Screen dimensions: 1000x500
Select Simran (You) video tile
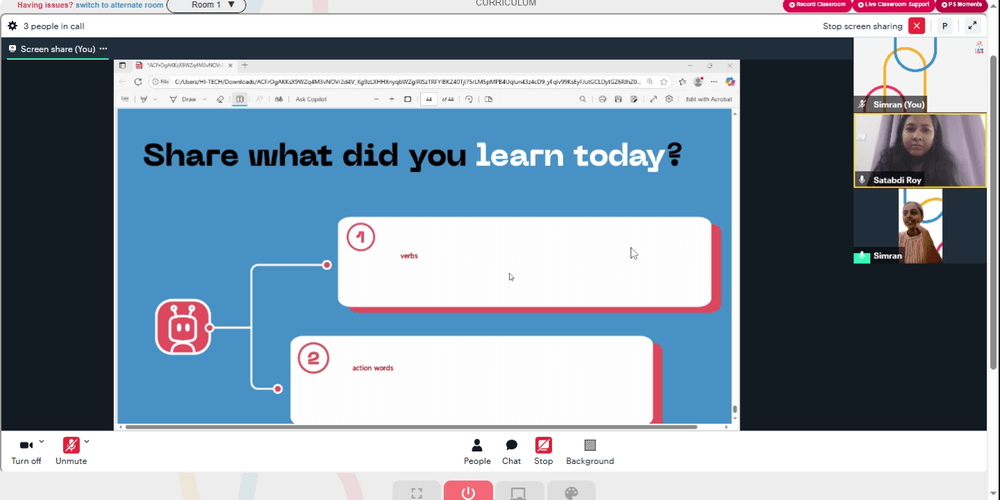(x=920, y=75)
